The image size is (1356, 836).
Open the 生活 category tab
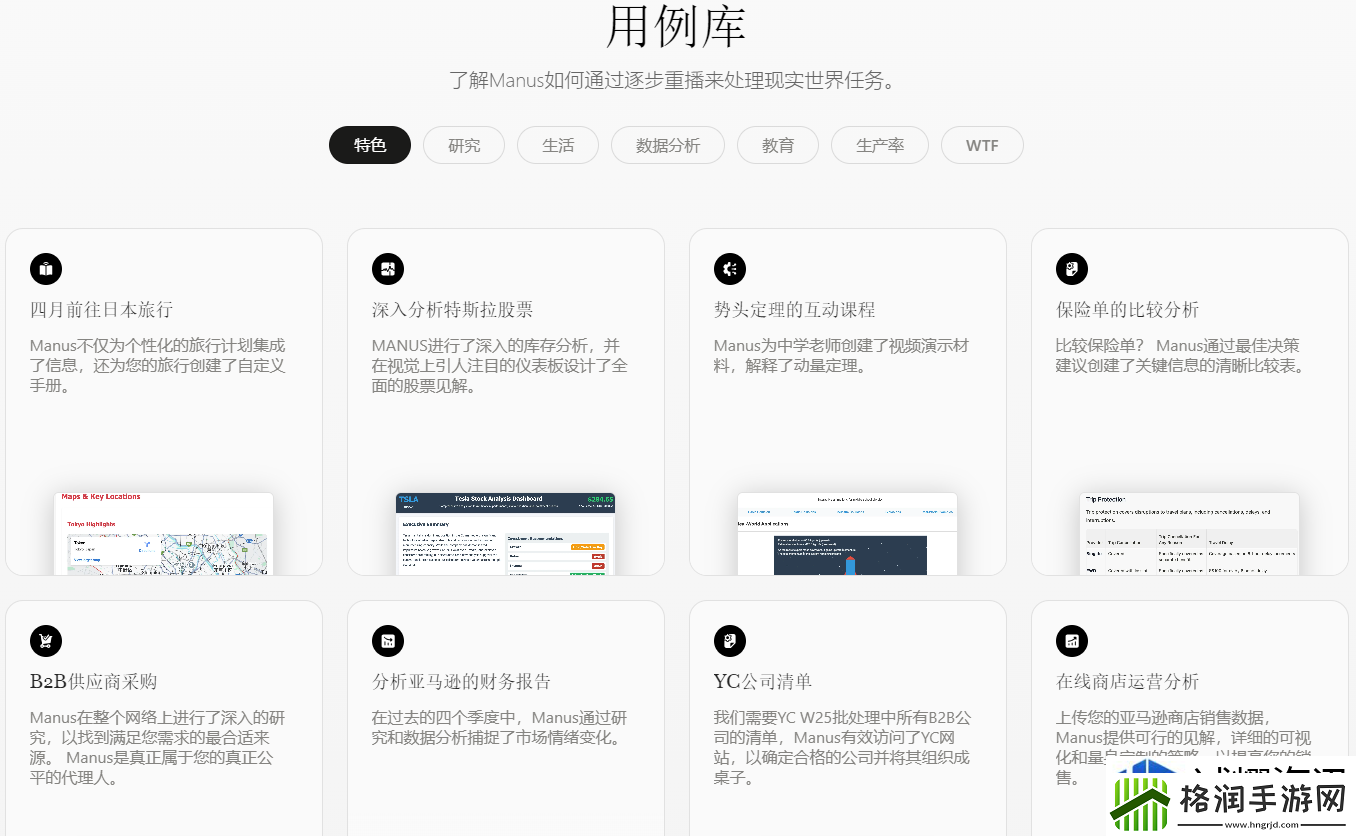(x=558, y=145)
